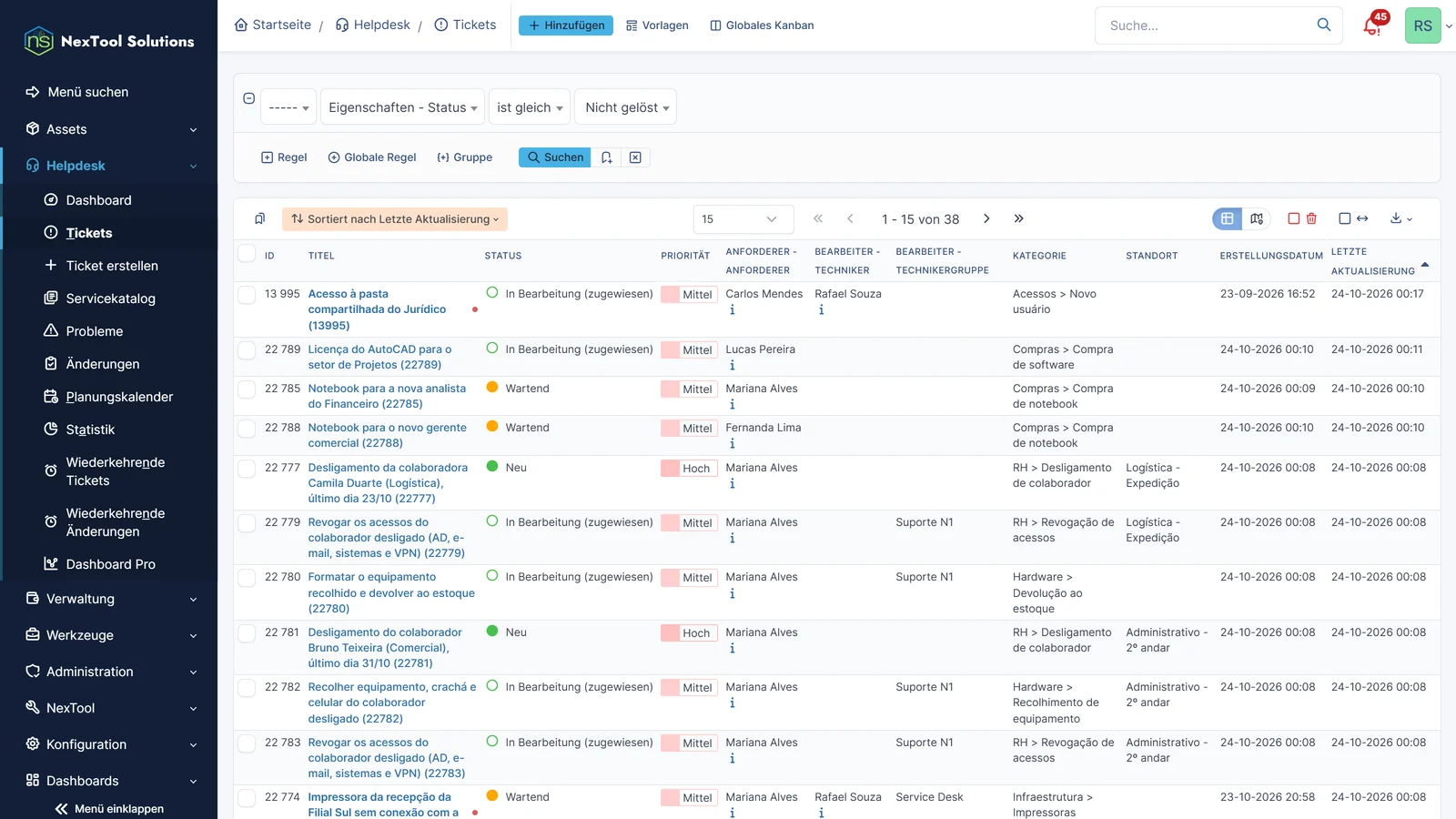Image resolution: width=1456 pixels, height=819 pixels.
Task: Check the box for ticket 22 781
Action: tap(247, 632)
